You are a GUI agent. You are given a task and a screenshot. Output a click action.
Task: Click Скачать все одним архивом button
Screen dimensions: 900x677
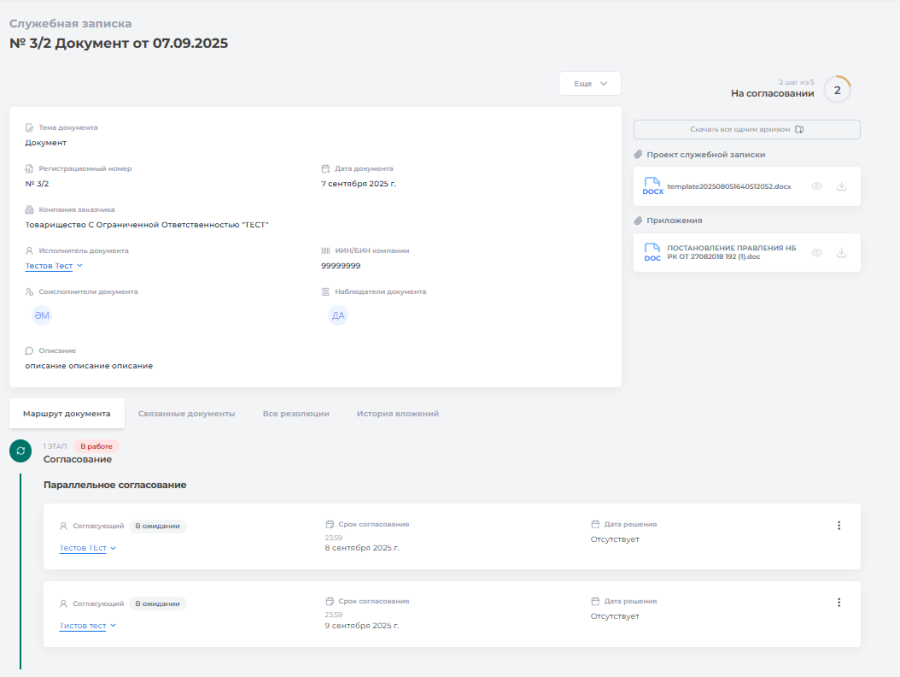tap(746, 129)
